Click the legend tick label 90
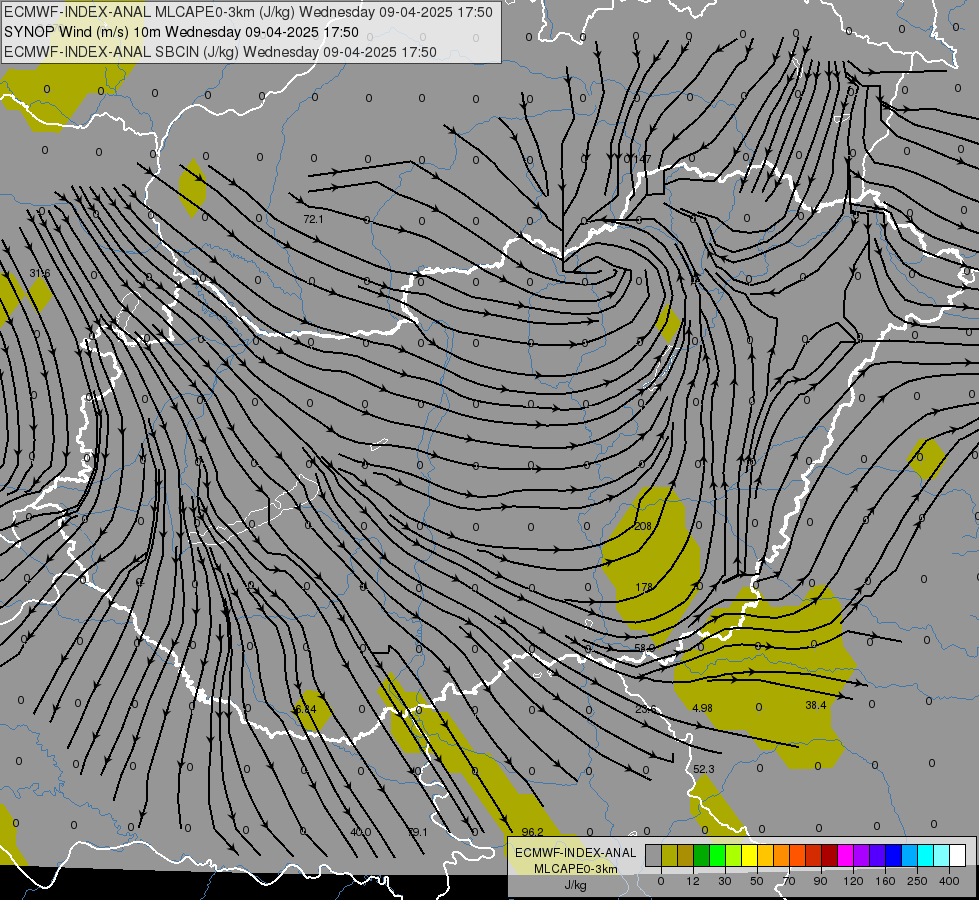Image resolution: width=979 pixels, height=900 pixels. 820,881
